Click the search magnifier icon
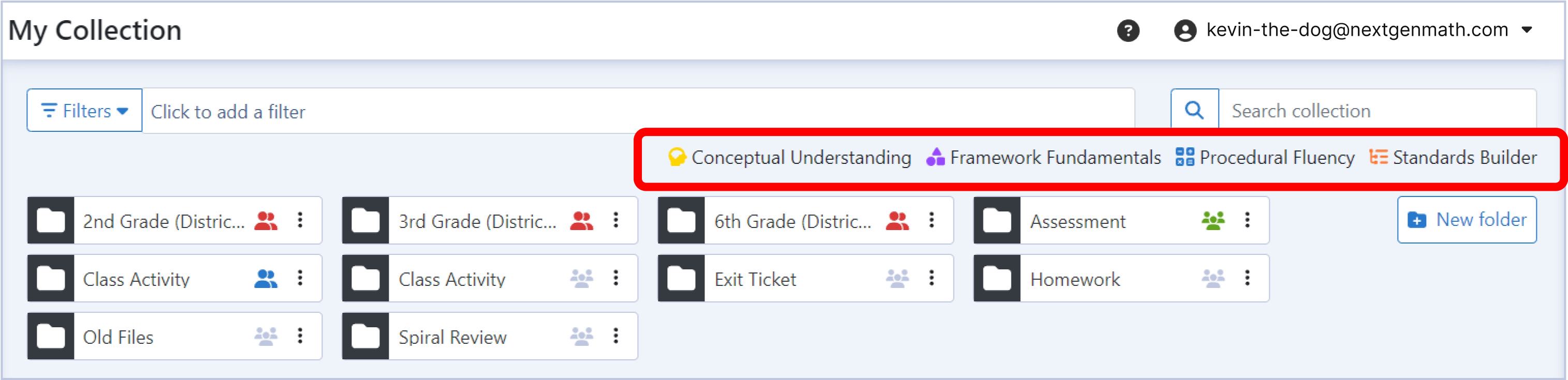 click(1194, 111)
